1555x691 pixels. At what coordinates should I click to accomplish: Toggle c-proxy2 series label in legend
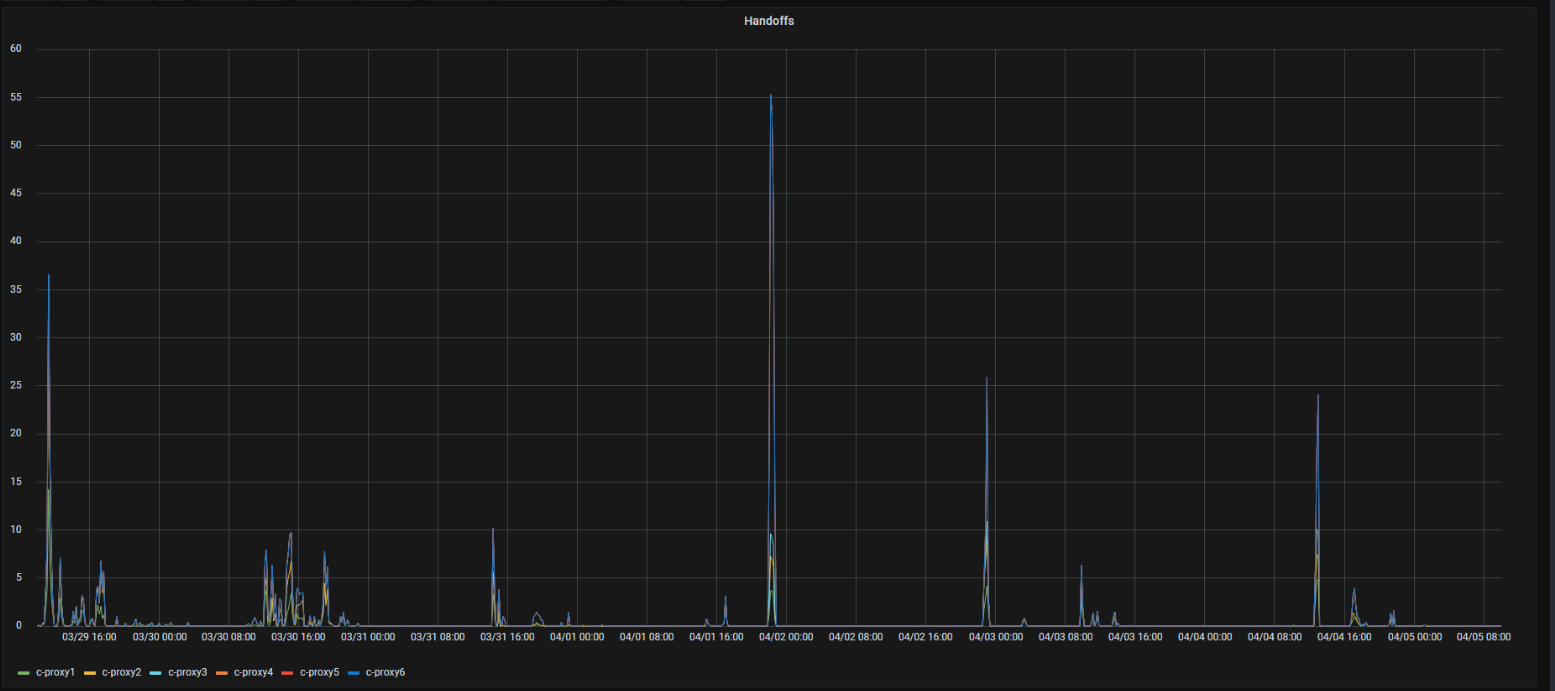[121, 672]
